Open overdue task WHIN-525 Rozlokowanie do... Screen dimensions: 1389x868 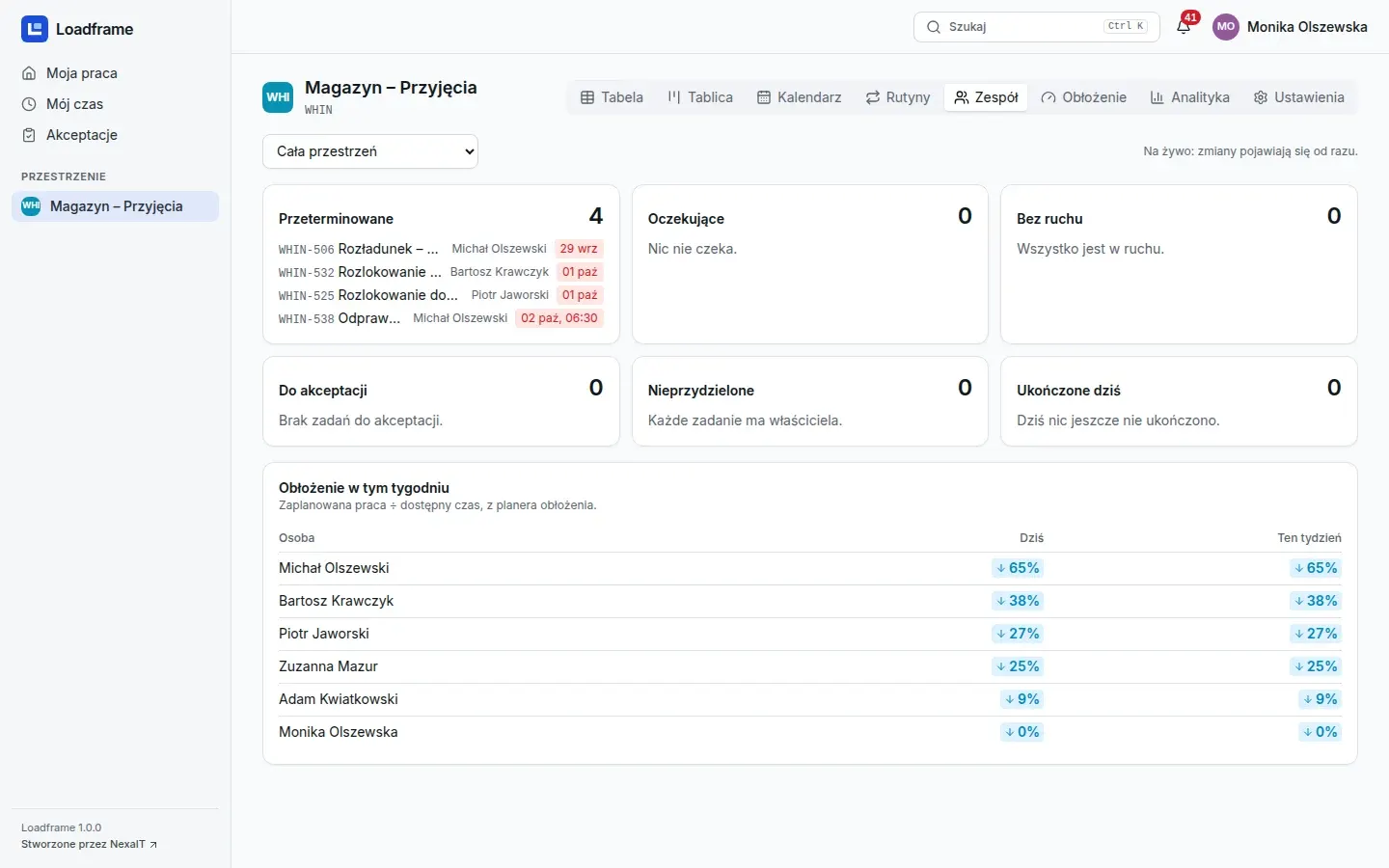pyautogui.click(x=441, y=295)
